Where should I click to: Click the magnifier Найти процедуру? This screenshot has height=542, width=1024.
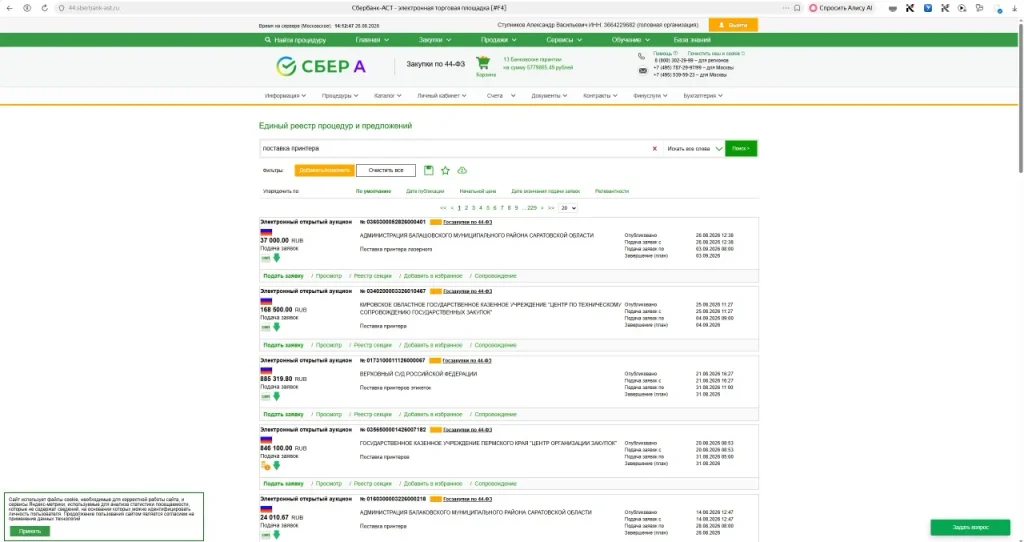[x=295, y=40]
